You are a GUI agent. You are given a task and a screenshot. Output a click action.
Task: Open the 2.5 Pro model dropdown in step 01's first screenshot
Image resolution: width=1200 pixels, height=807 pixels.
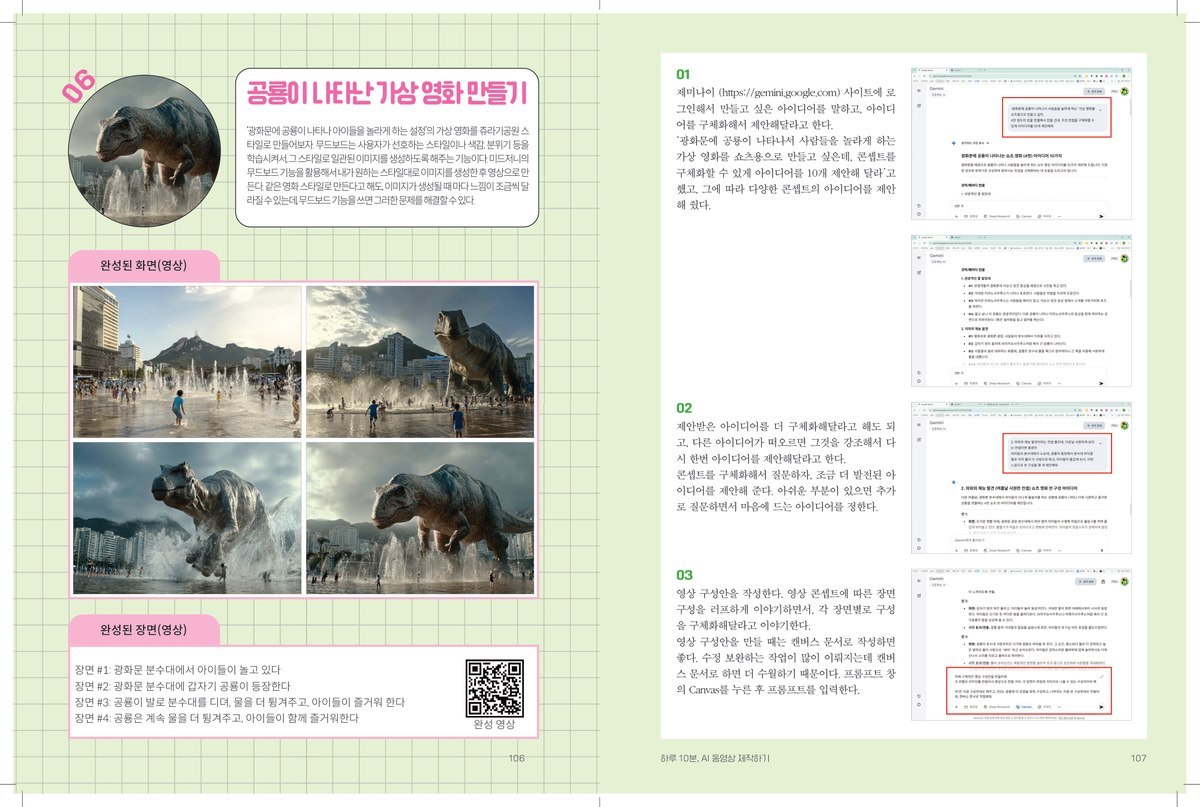pos(938,95)
